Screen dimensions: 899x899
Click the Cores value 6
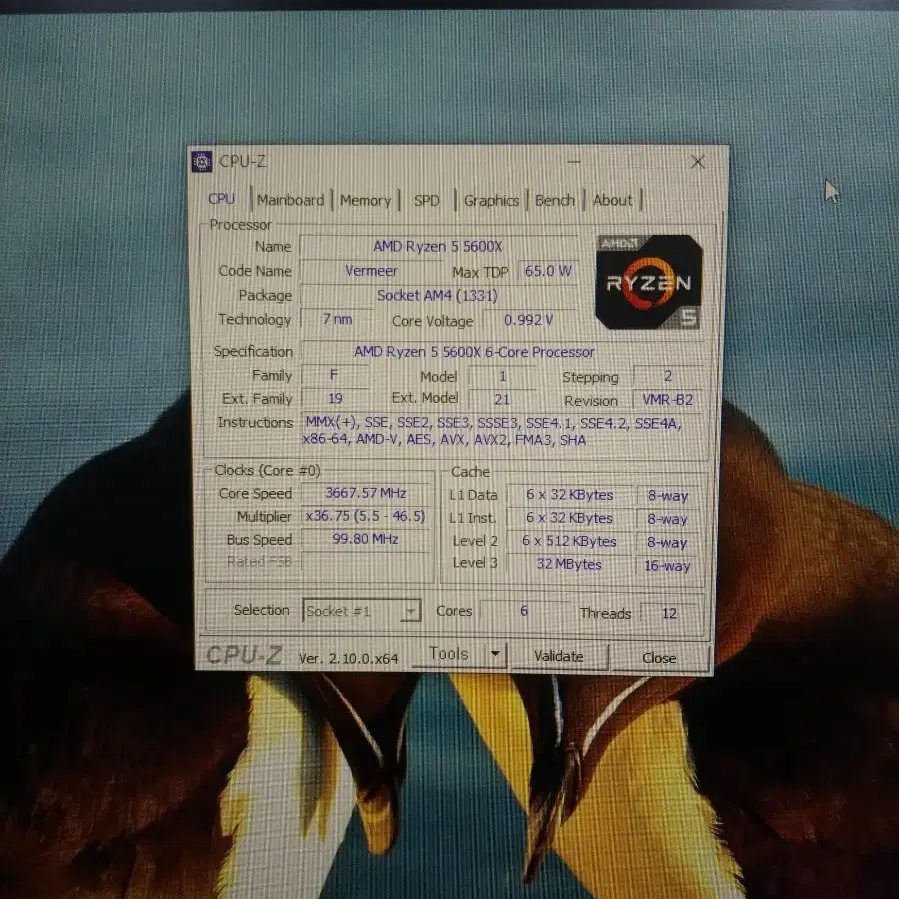(x=523, y=611)
